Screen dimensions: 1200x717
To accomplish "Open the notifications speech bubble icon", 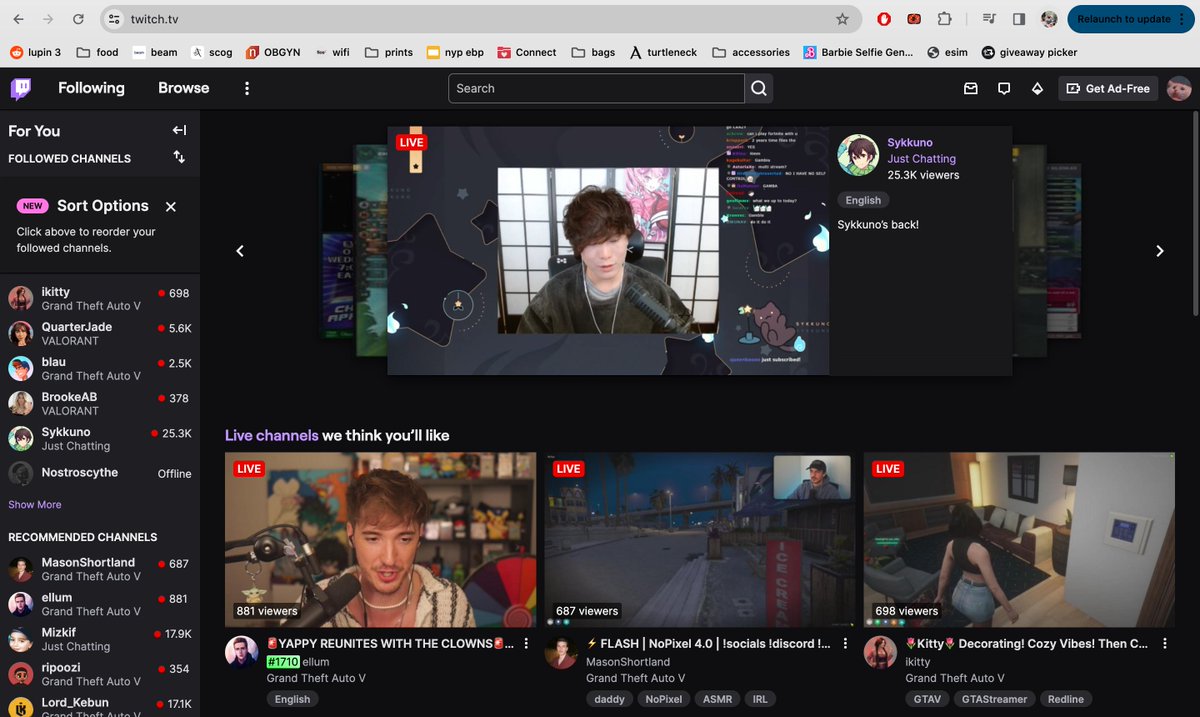I will tap(1004, 89).
